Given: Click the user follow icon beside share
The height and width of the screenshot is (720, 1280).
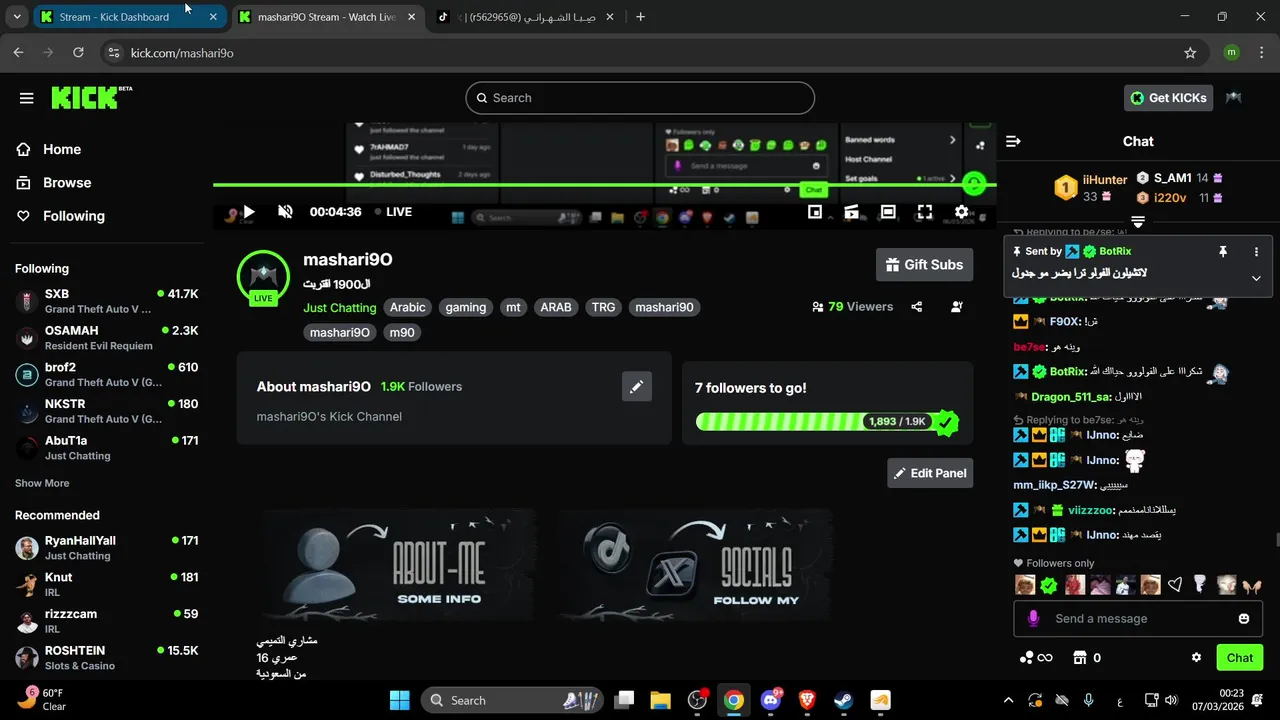Looking at the screenshot, I should [x=958, y=307].
